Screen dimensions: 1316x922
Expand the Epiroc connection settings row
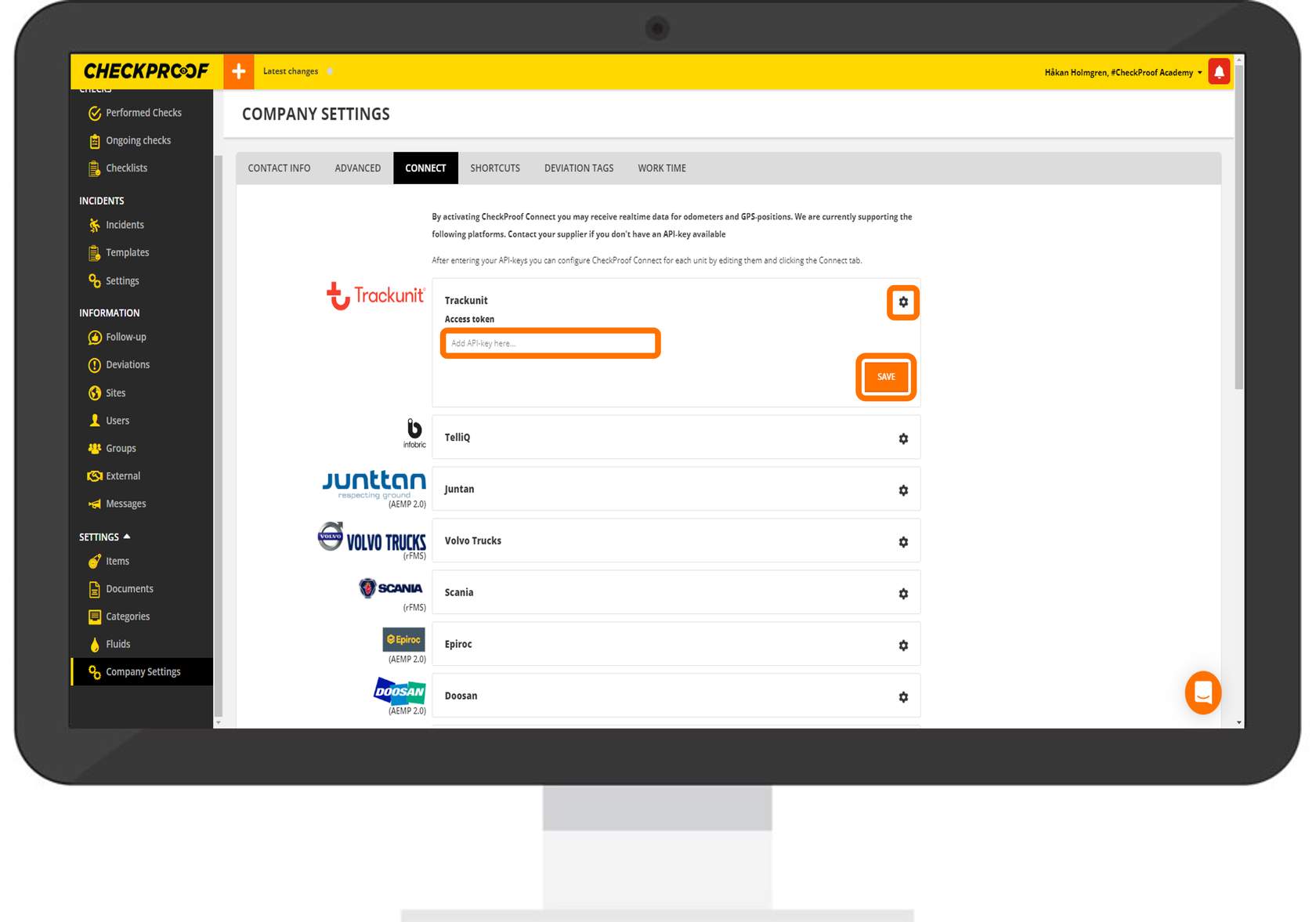coord(675,644)
